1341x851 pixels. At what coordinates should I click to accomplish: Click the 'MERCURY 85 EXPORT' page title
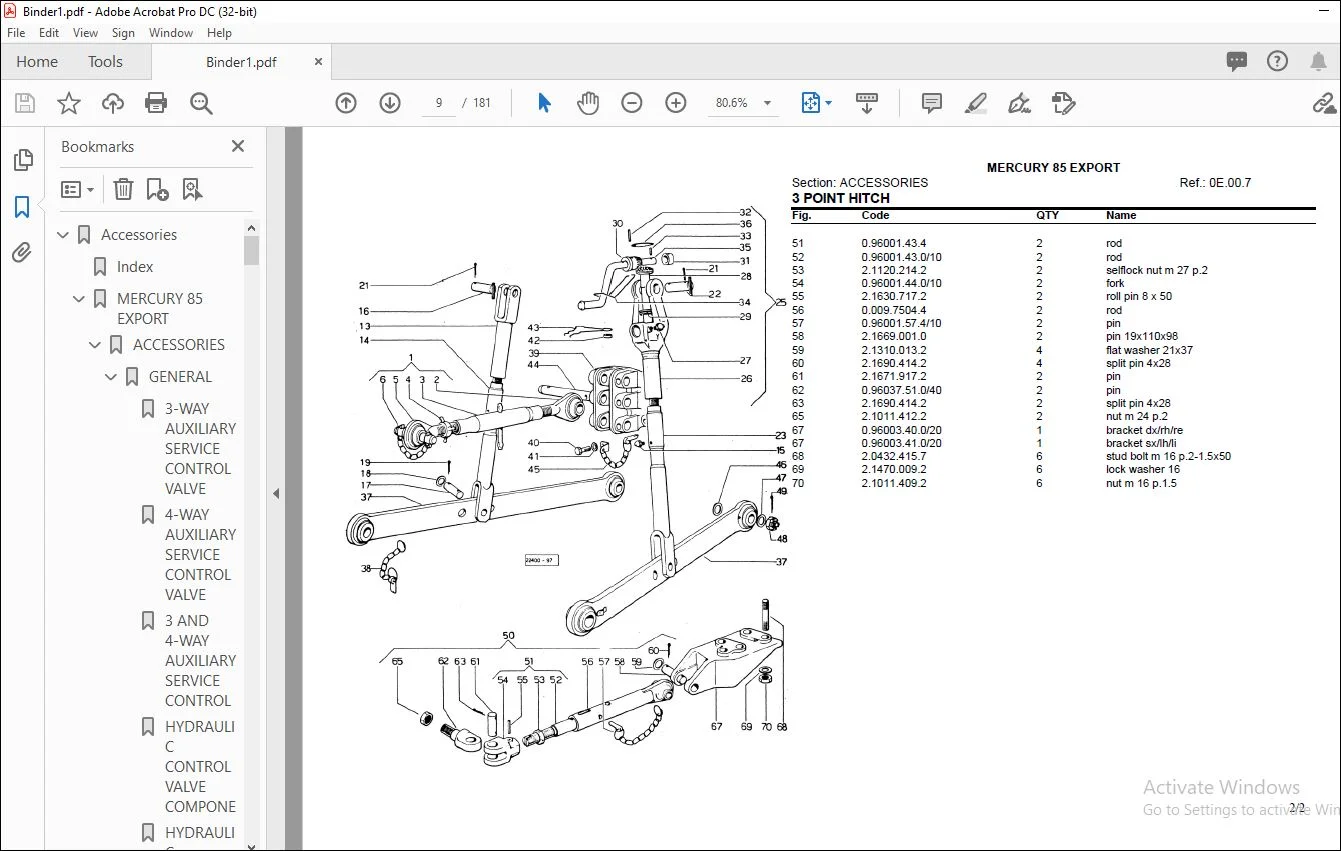(x=1053, y=168)
